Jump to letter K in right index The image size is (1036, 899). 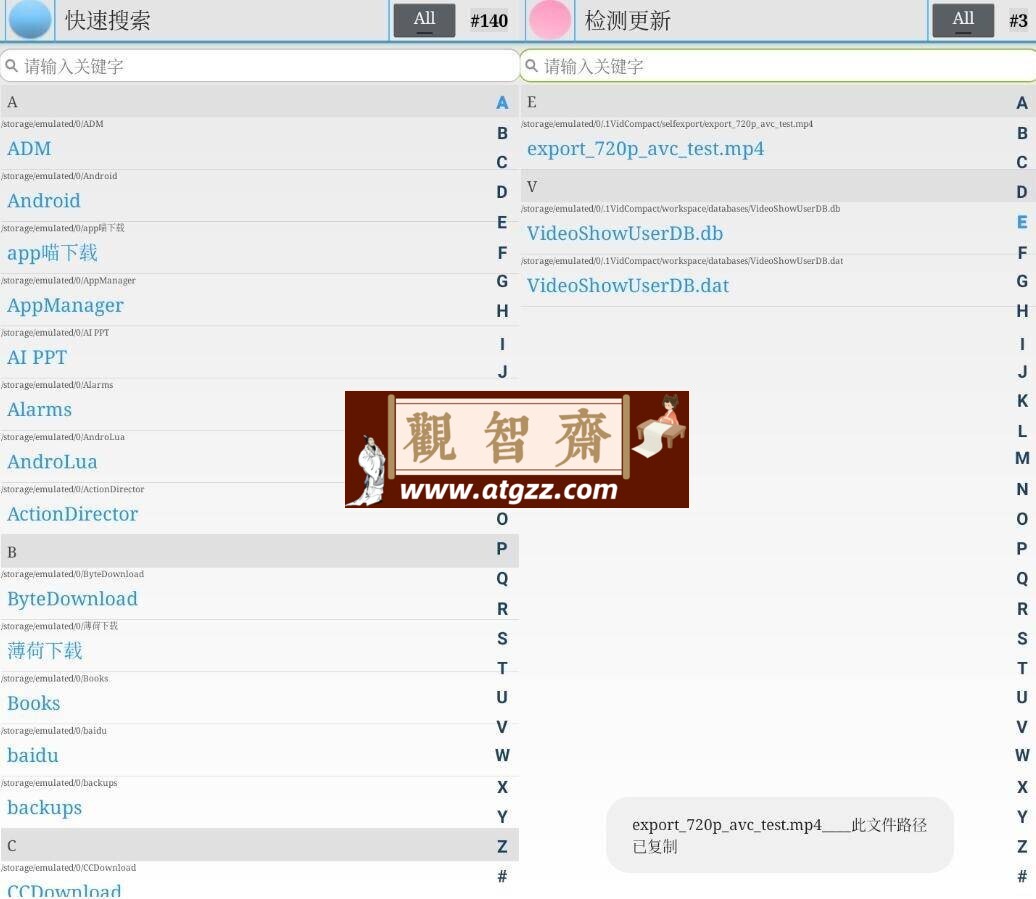1022,401
